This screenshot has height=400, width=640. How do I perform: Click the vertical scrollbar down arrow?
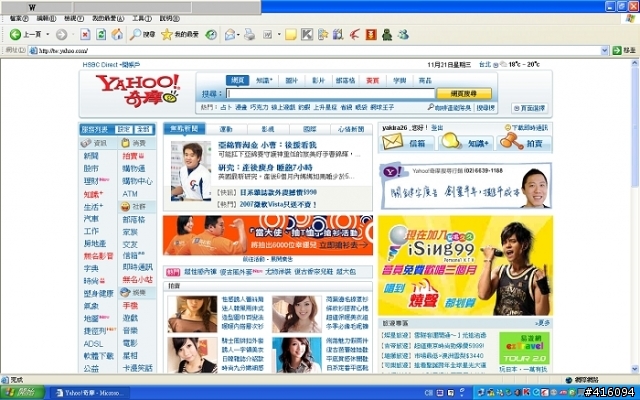[x=635, y=369]
